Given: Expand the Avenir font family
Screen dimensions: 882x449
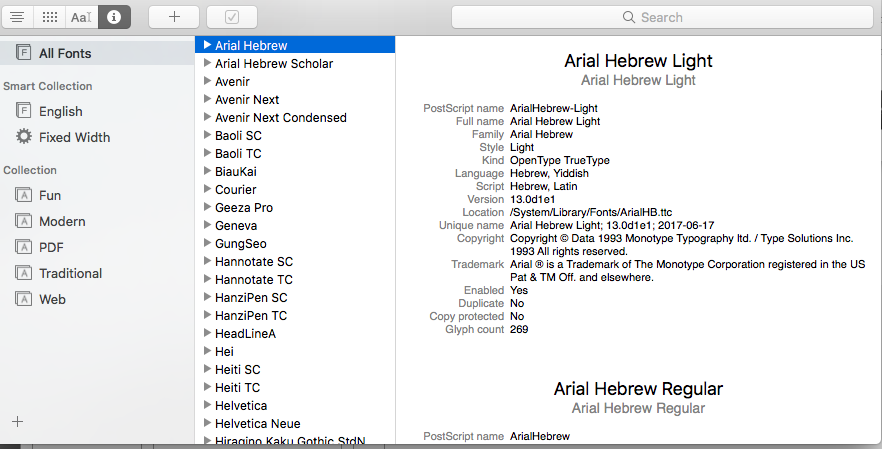Looking at the screenshot, I should click(208, 80).
